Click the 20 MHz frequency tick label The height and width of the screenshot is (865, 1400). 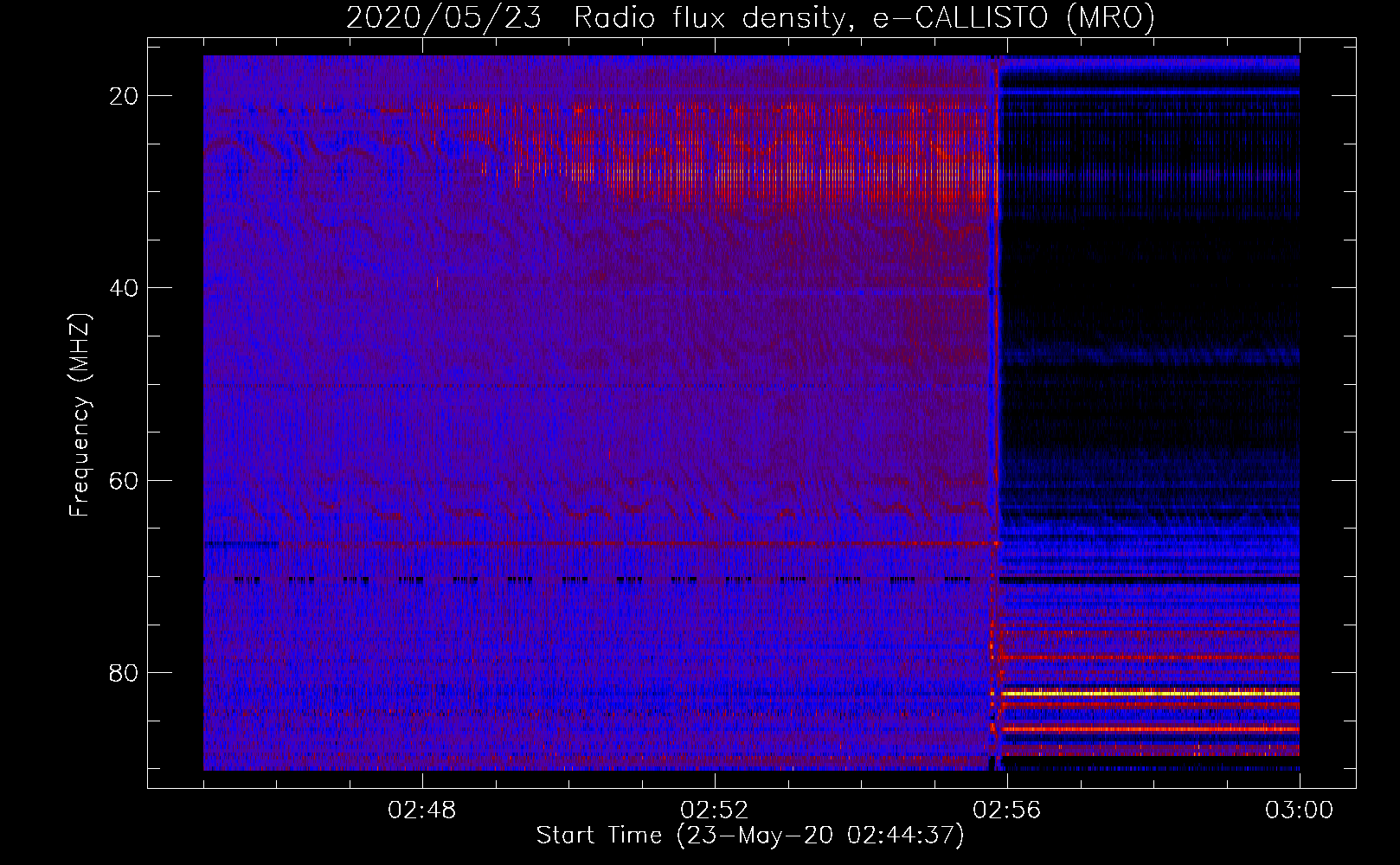125,96
